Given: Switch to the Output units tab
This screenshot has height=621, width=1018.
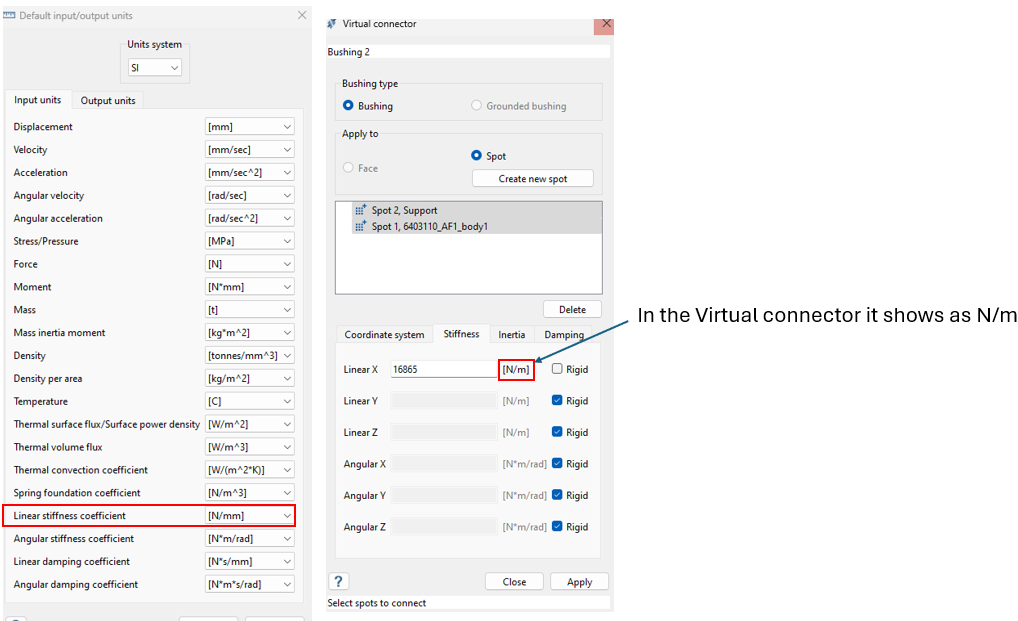Looking at the screenshot, I should [x=108, y=101].
